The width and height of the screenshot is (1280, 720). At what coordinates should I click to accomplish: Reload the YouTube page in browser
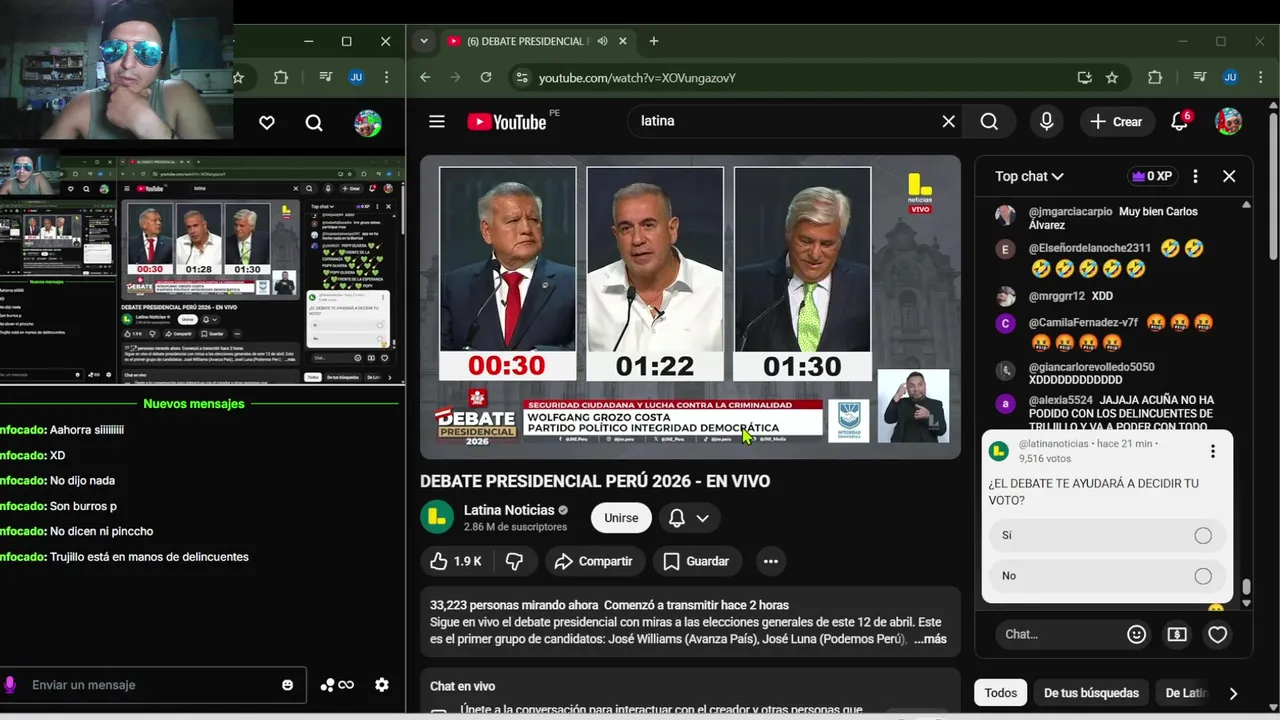point(486,77)
